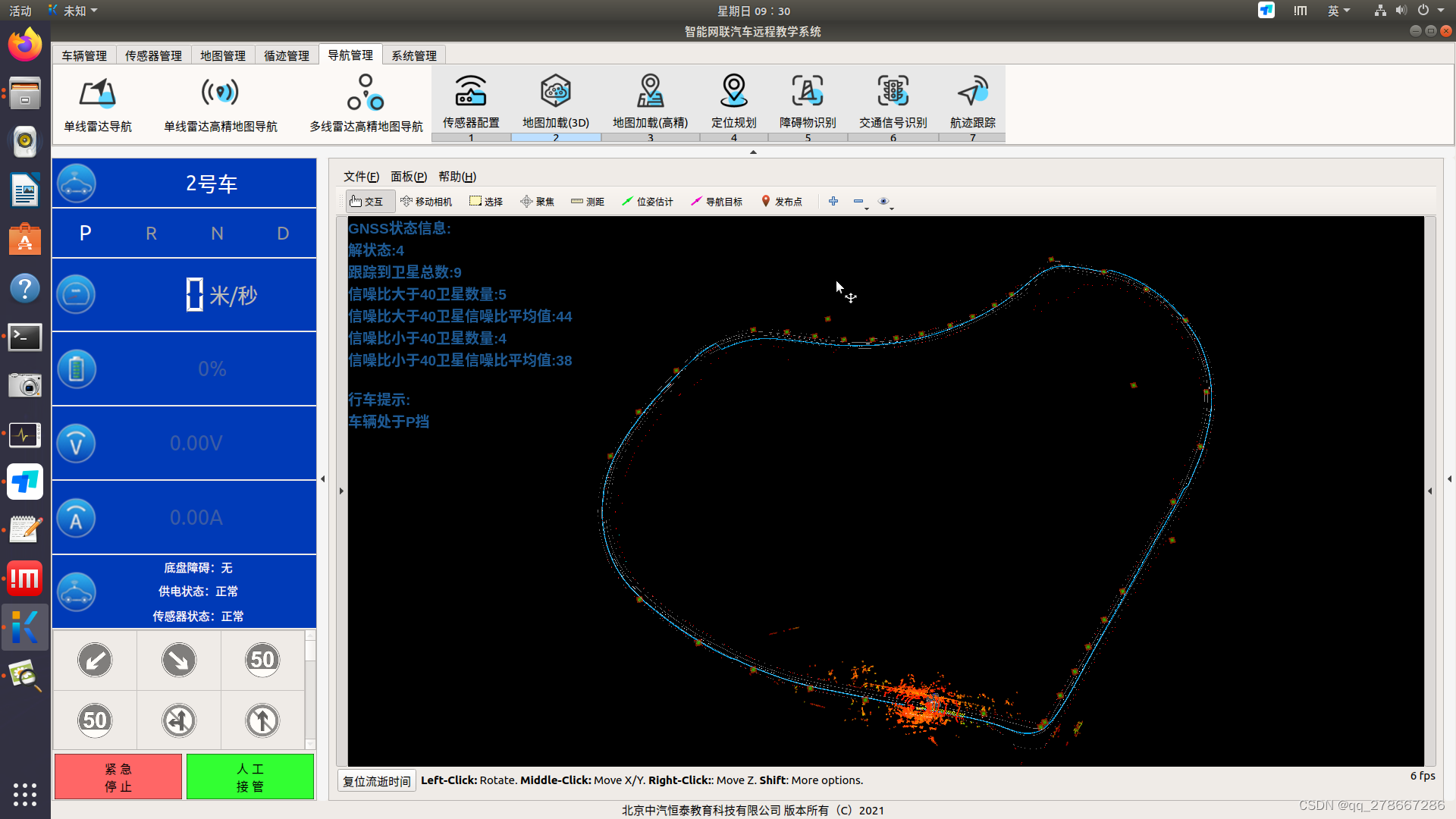Choose the 位姿估计 pose estimate tool
The image size is (1456, 819).
tap(648, 202)
